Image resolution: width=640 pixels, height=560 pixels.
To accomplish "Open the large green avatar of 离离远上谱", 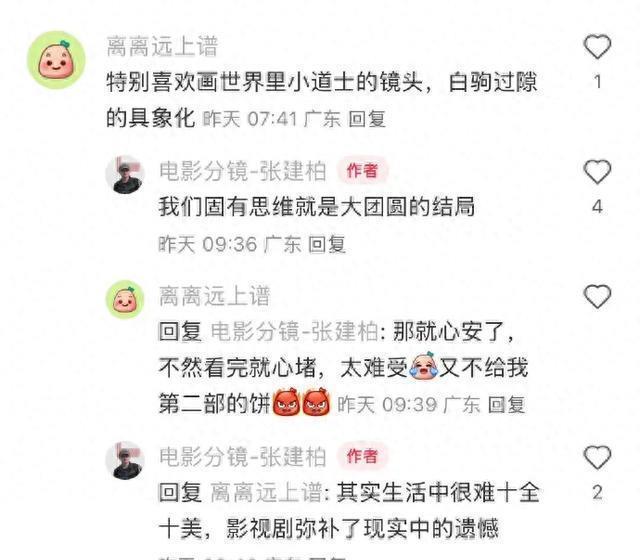I will coord(56,60).
